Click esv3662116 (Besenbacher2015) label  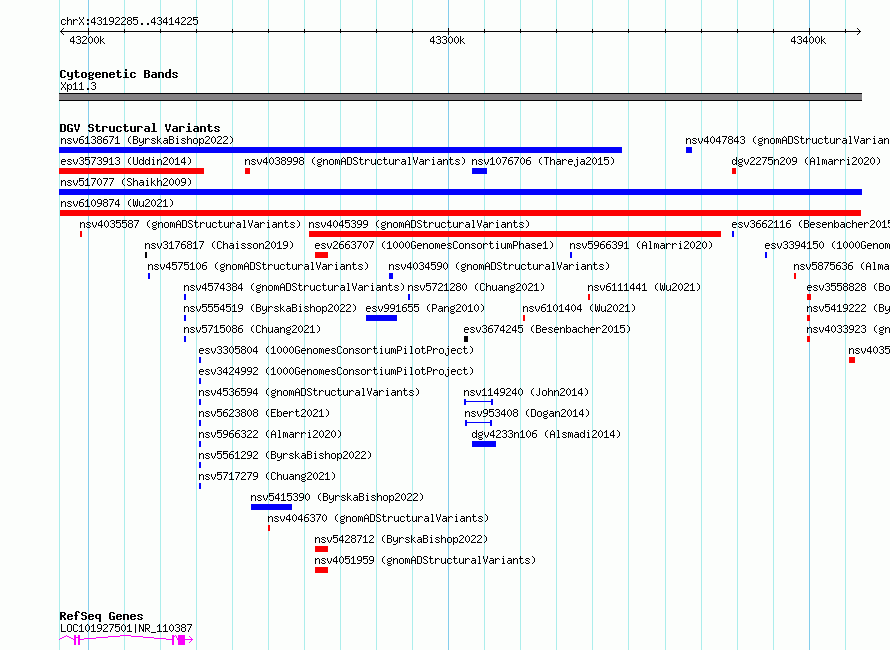pos(811,224)
